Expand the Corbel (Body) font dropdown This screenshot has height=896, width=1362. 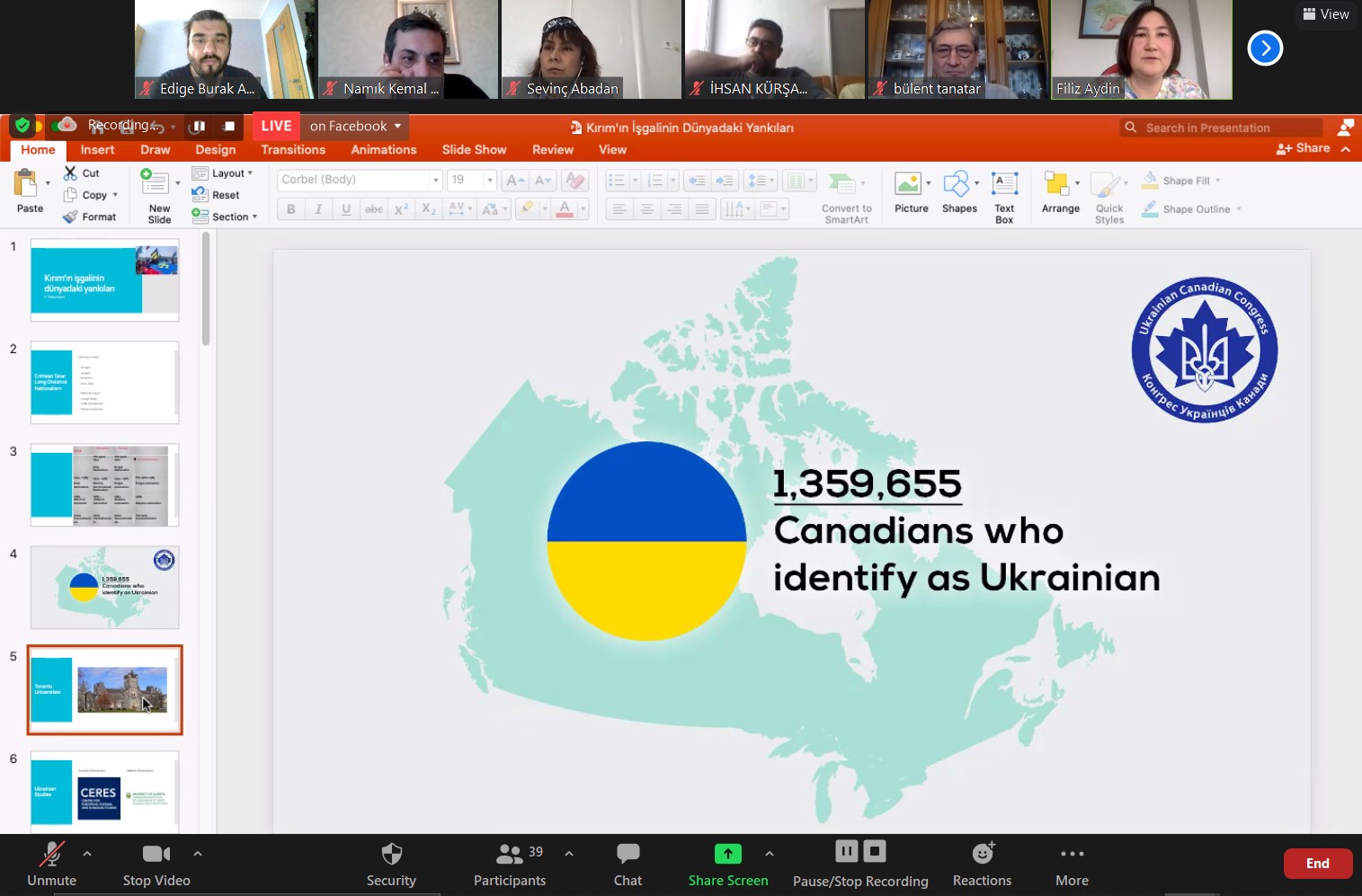(x=436, y=180)
